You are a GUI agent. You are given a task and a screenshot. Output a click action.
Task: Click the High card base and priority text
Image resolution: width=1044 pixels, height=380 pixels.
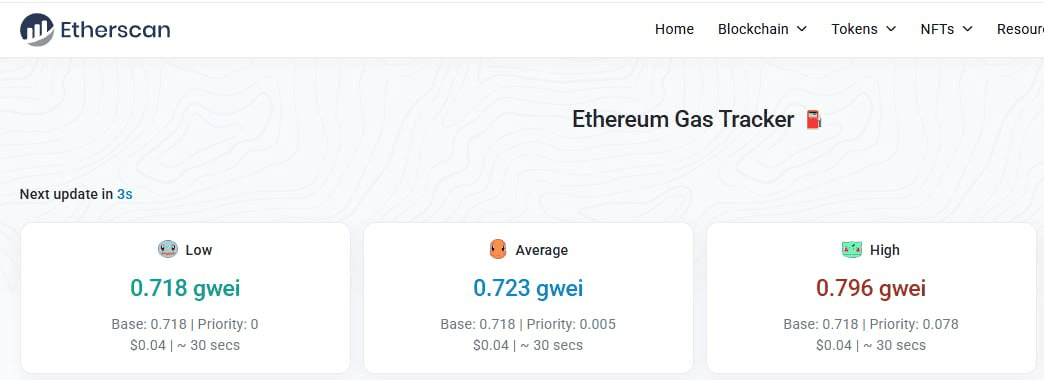pos(871,324)
